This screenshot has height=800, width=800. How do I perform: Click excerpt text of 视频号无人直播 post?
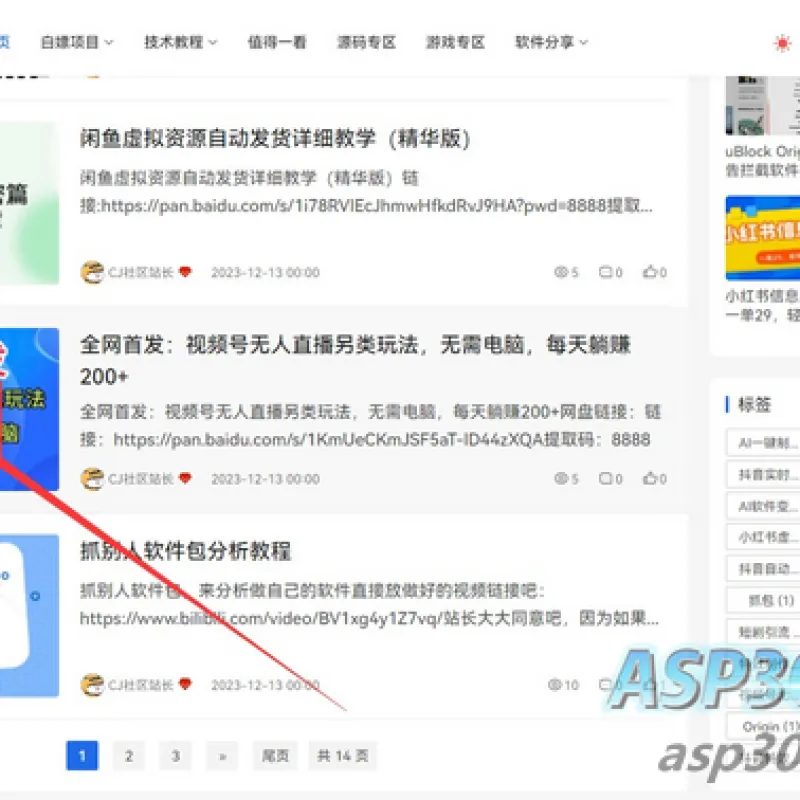[370, 426]
